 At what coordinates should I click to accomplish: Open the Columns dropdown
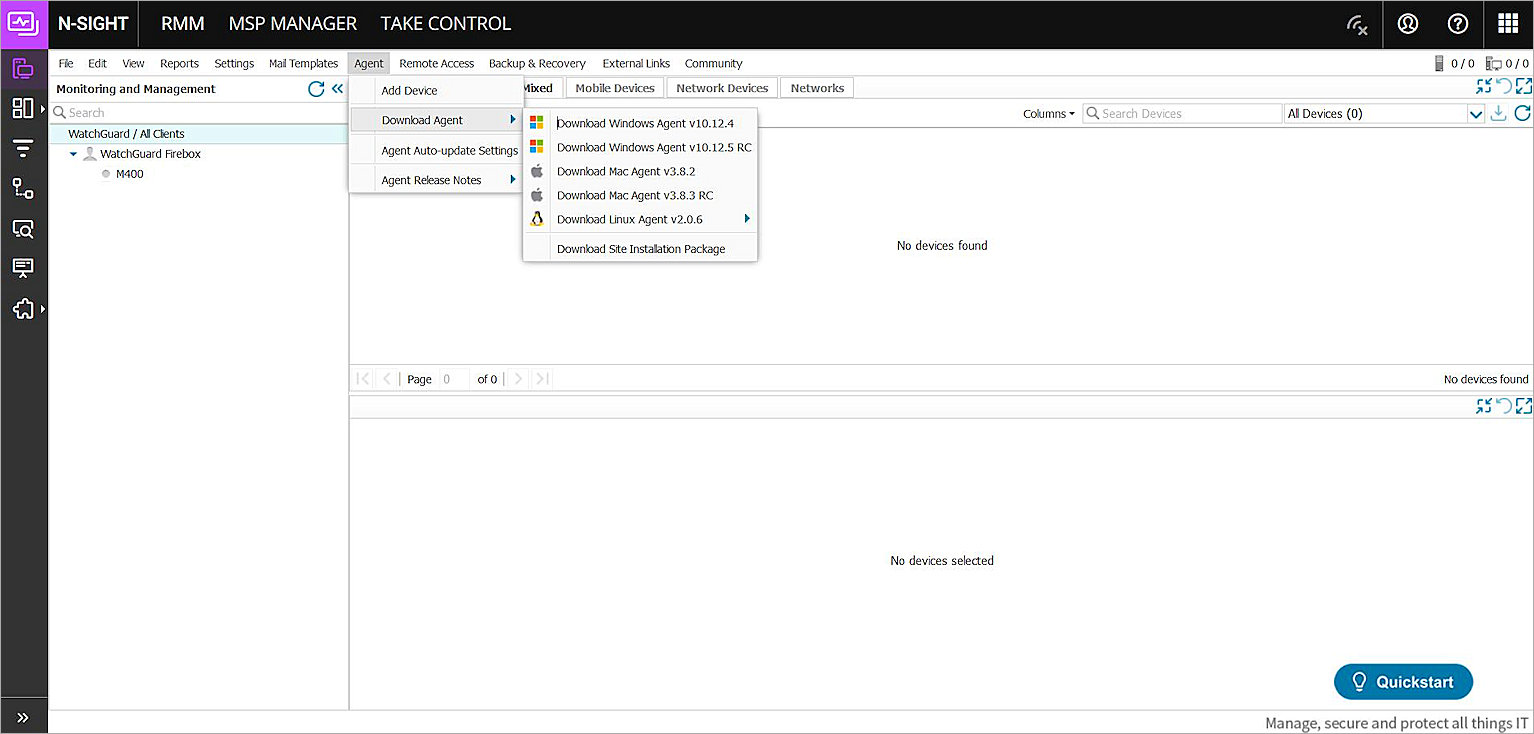pyautogui.click(x=1048, y=114)
